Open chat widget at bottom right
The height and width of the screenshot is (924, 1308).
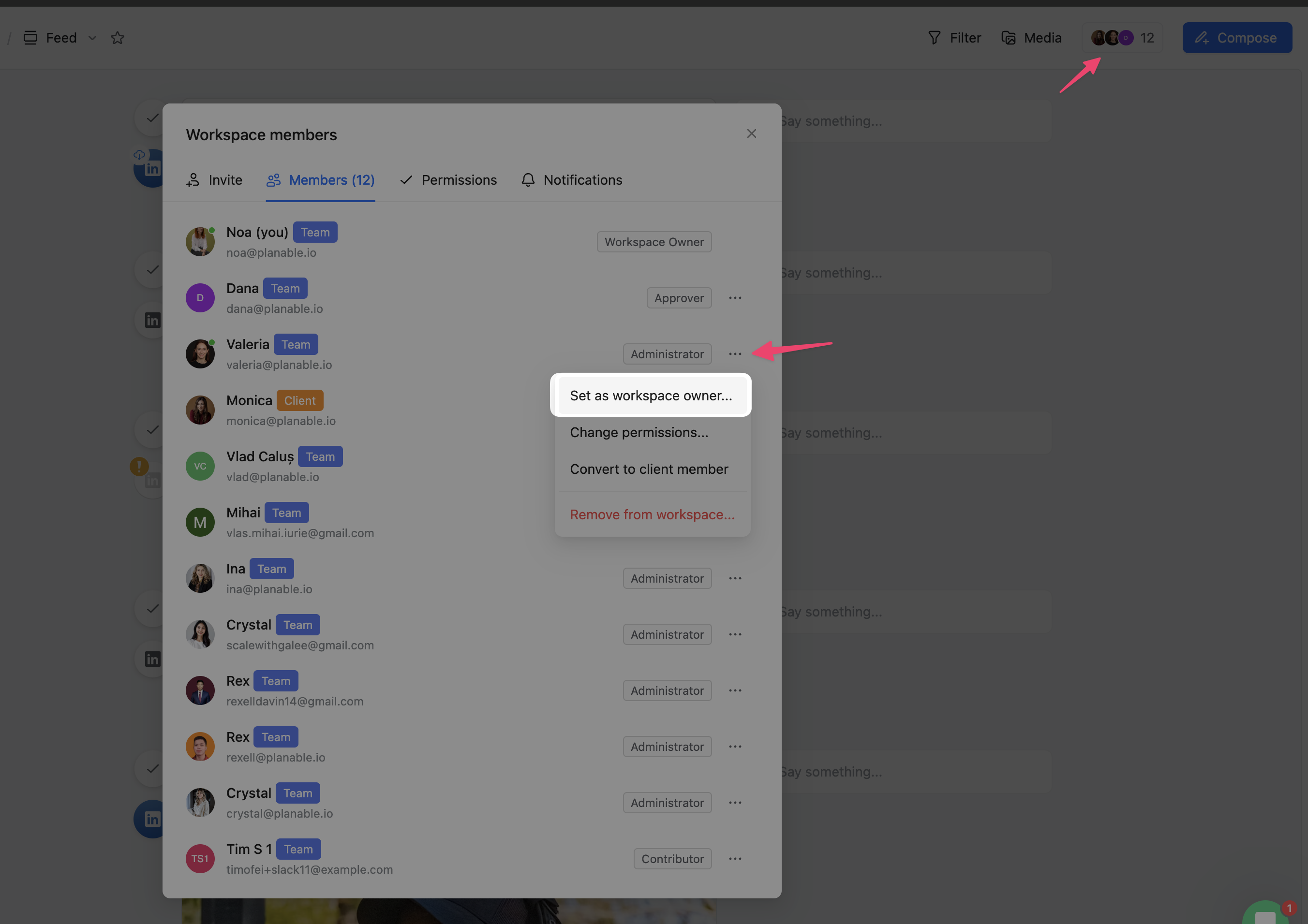(1266, 914)
